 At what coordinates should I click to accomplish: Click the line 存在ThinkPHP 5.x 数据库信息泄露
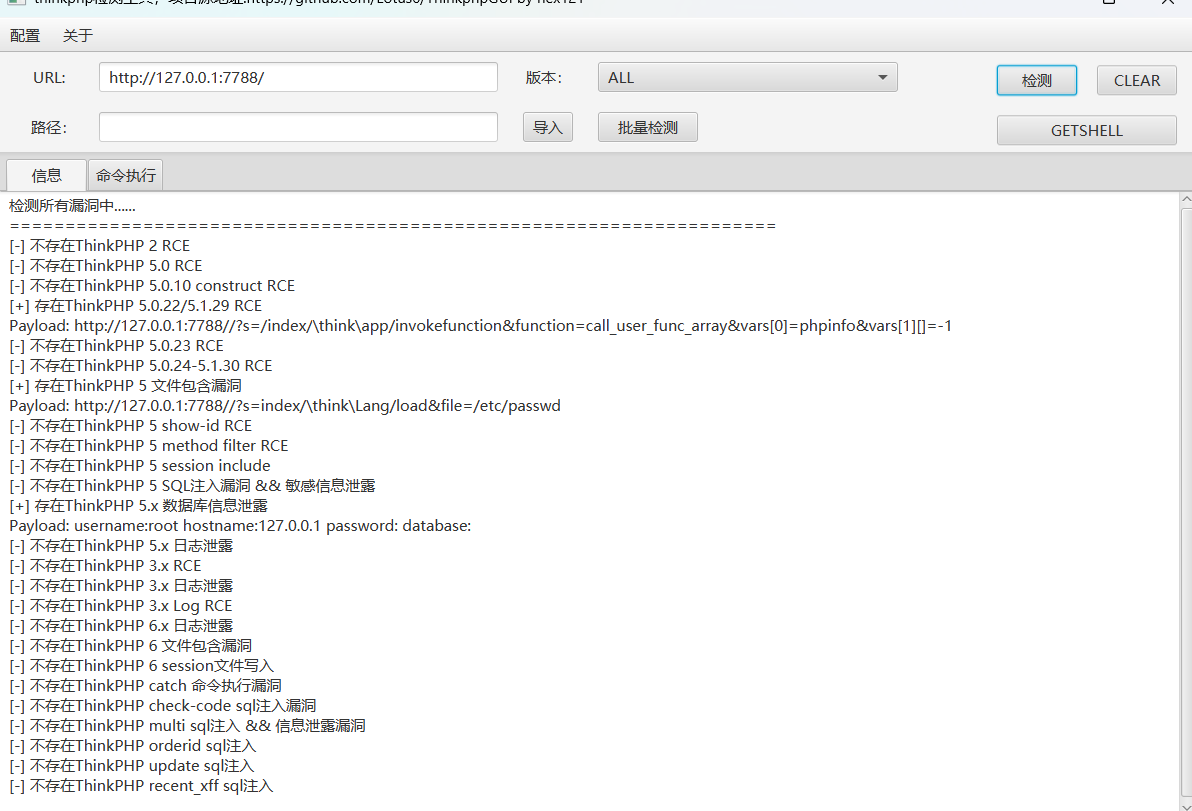tap(138, 506)
